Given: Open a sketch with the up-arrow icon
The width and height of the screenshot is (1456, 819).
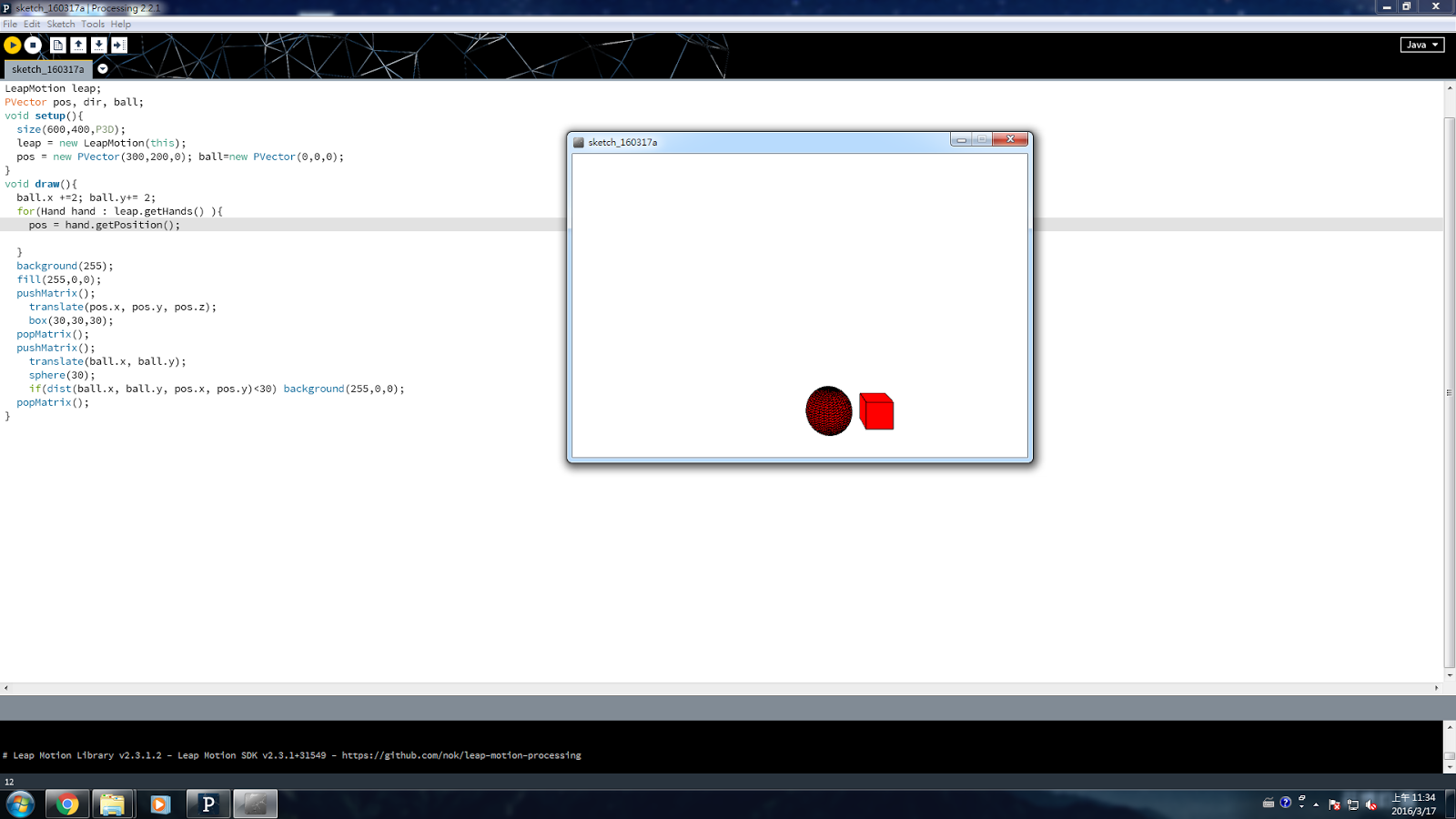Looking at the screenshot, I should [x=78, y=45].
